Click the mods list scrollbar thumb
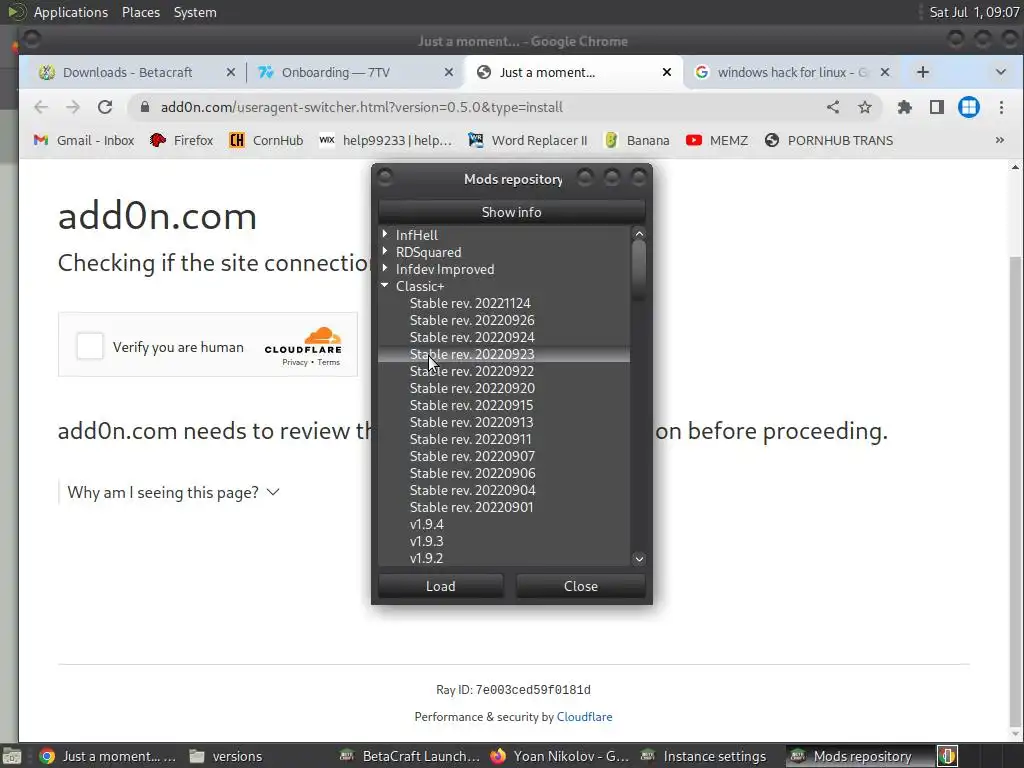The height and width of the screenshot is (768, 1024). pos(639,270)
